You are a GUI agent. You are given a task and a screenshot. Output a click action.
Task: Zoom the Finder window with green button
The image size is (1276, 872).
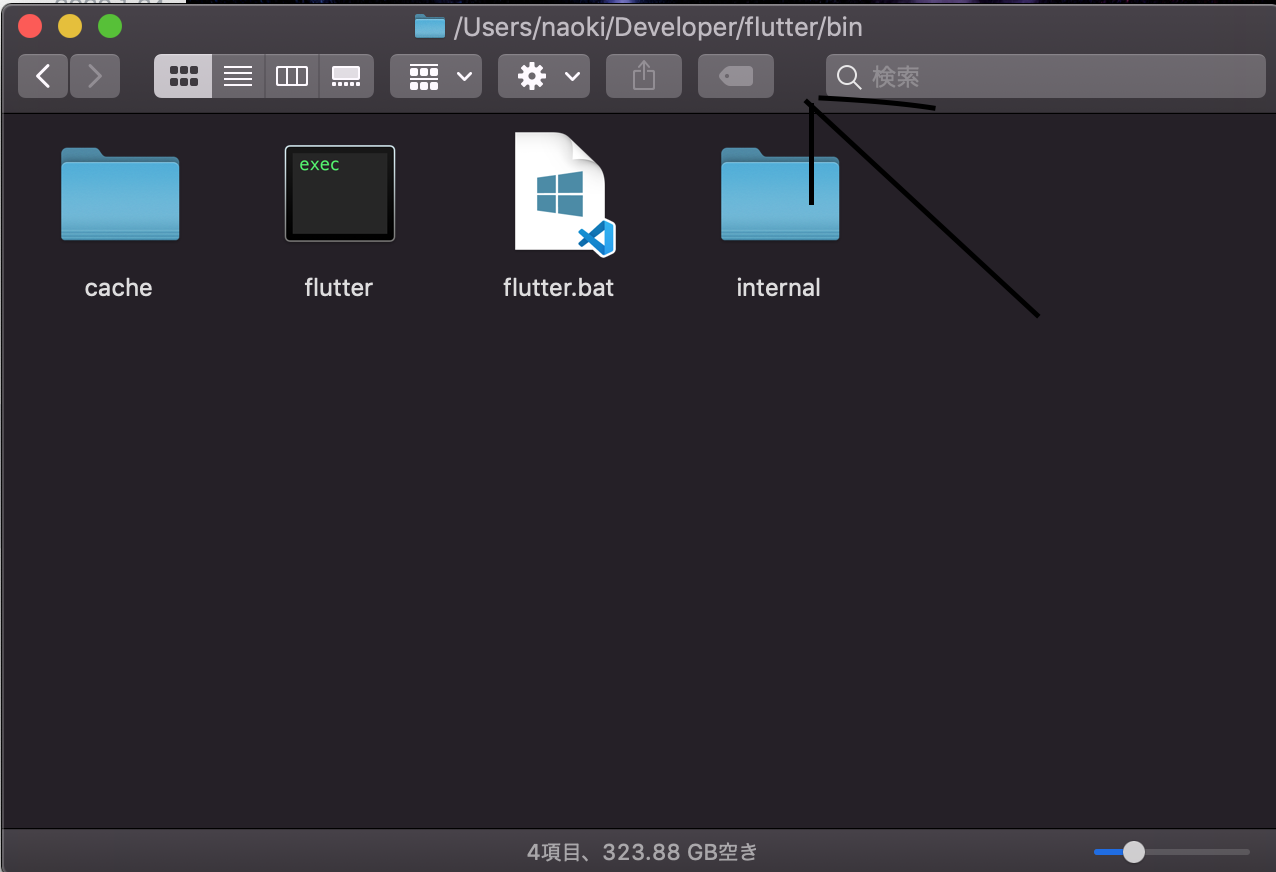(110, 26)
